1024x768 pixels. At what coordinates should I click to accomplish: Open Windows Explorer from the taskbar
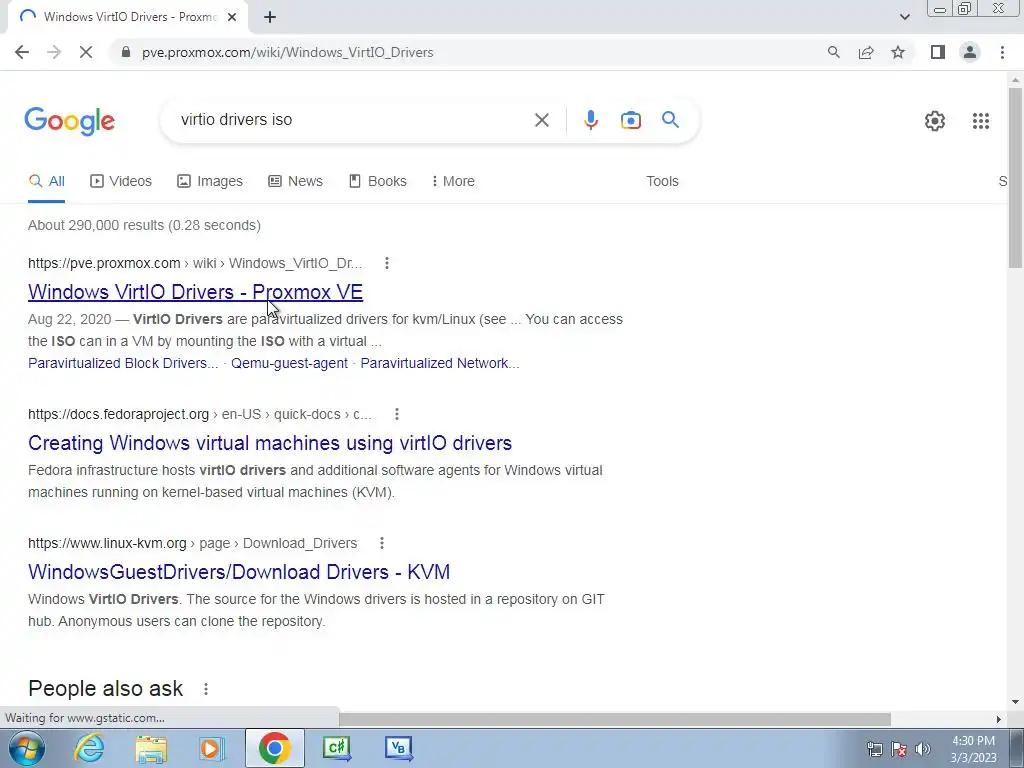(x=151, y=748)
